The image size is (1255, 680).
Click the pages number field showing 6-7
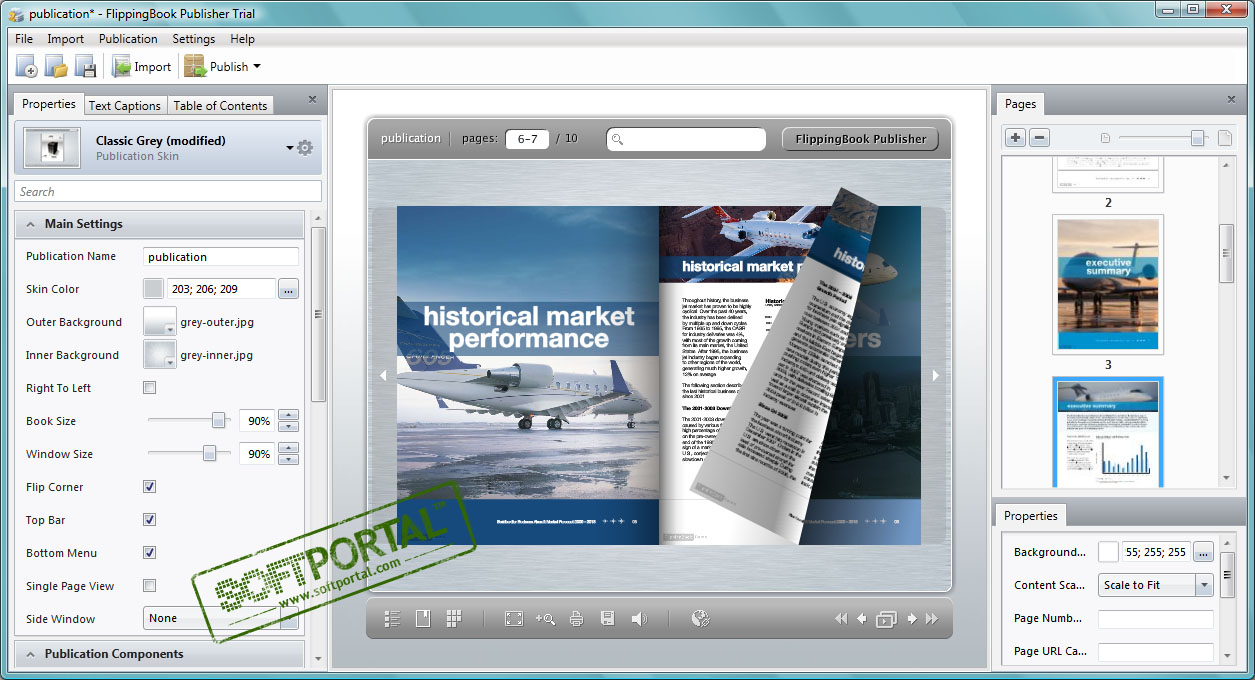[527, 139]
